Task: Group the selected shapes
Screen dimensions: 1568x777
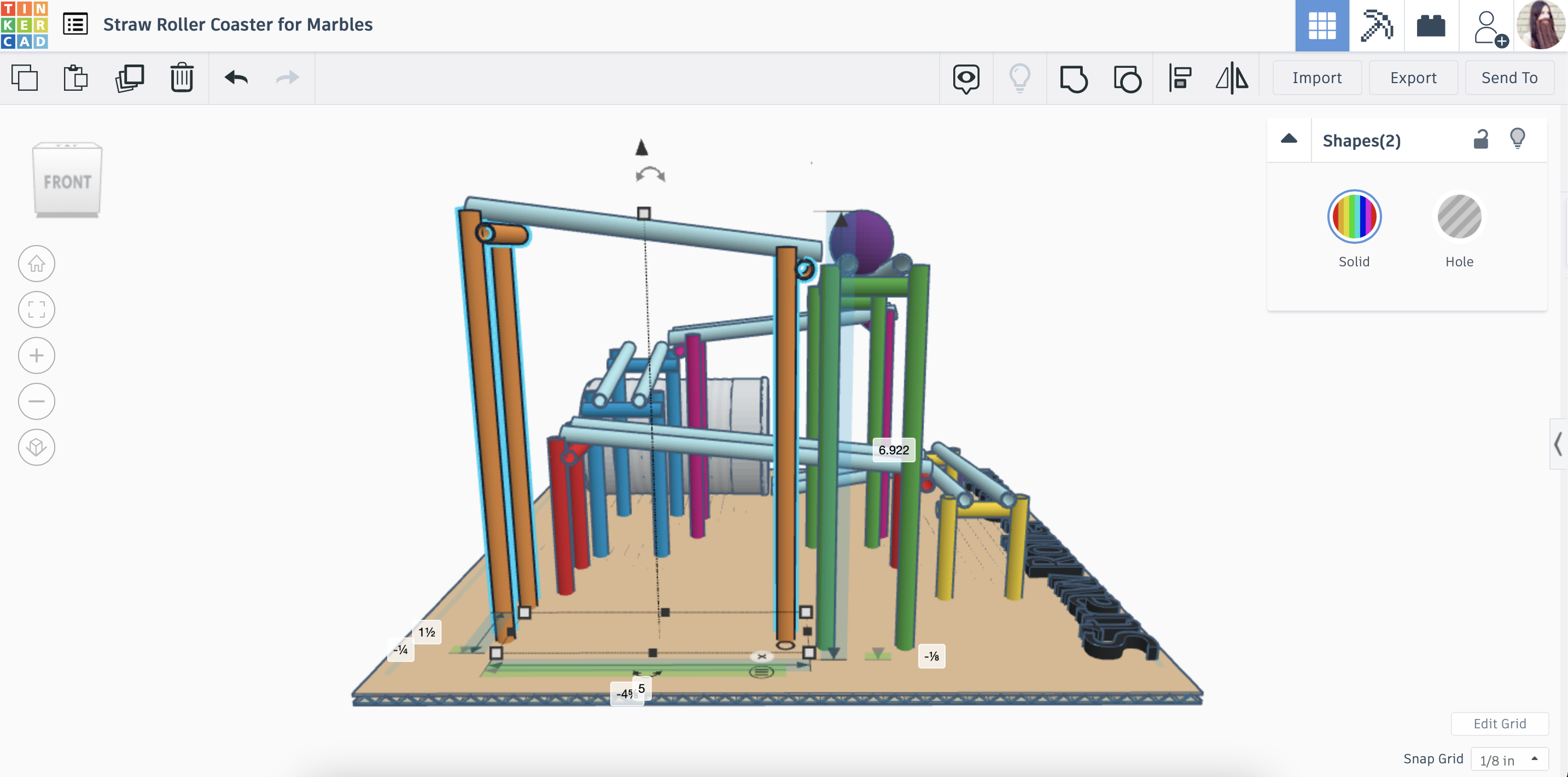Action: (1074, 78)
